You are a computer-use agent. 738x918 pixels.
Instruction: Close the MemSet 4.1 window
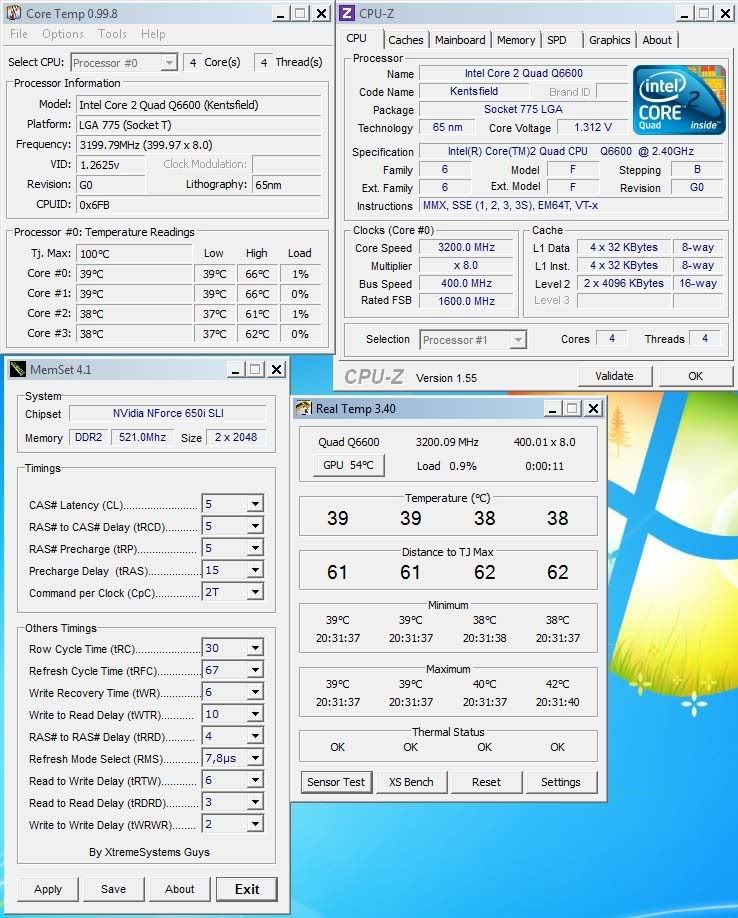click(276, 369)
